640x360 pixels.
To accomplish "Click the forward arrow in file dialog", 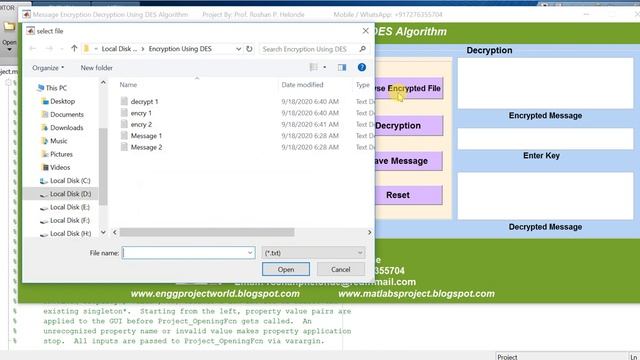I will [49, 49].
